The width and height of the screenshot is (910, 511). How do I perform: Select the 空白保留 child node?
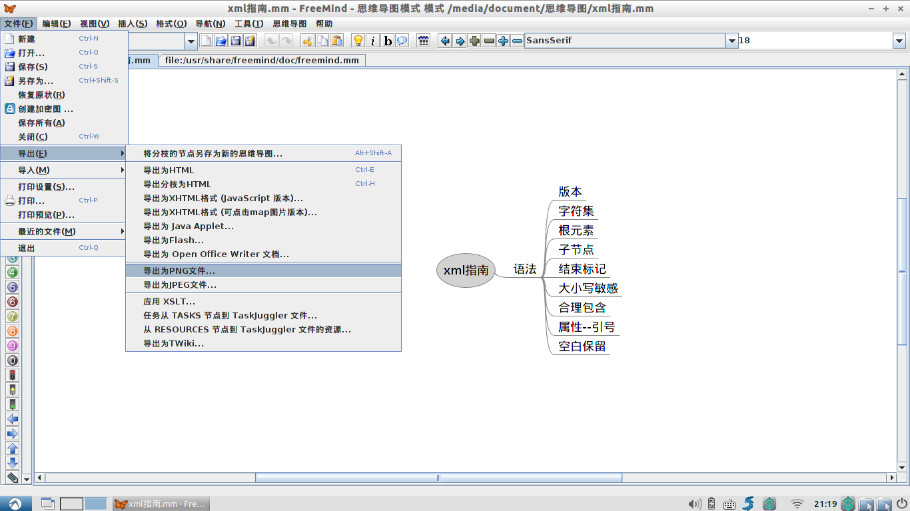[582, 346]
